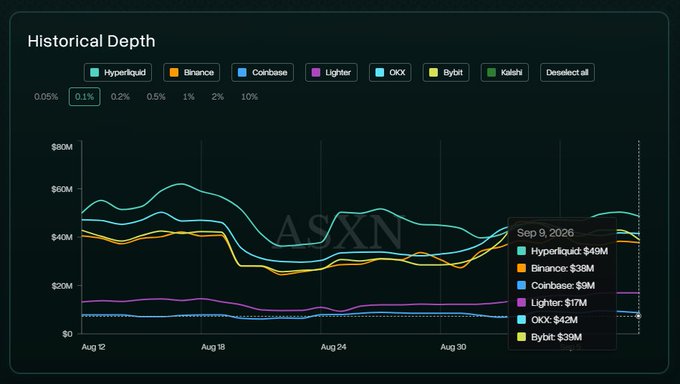This screenshot has width=680, height=384.
Task: Toggle the Coinbase series button
Action: pyautogui.click(x=262, y=72)
